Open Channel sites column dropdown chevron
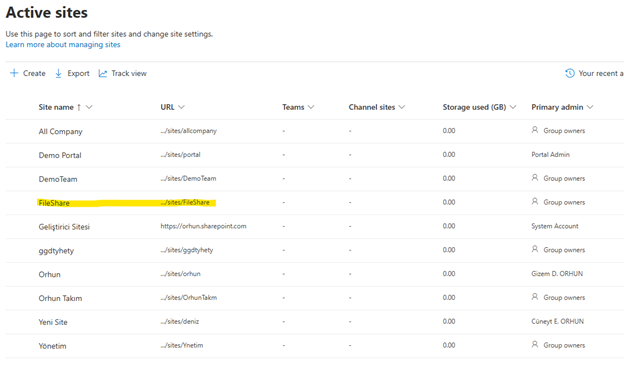 402,107
